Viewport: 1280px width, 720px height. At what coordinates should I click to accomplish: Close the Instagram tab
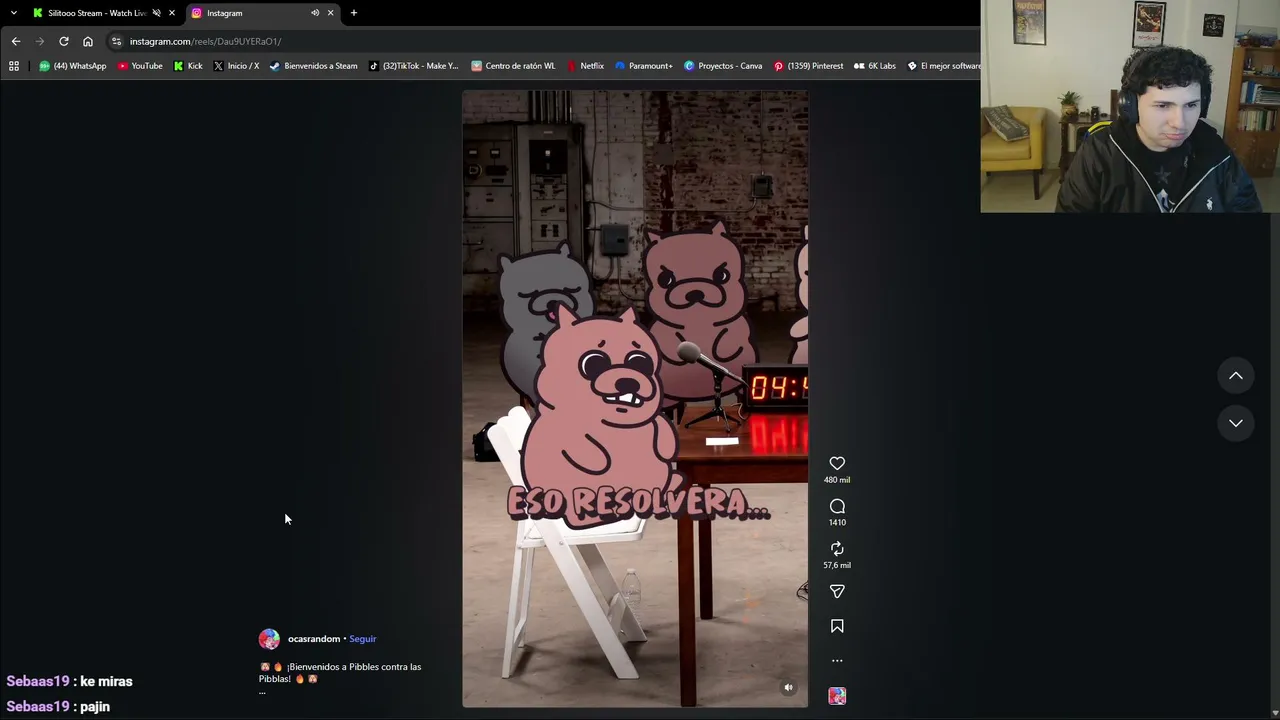331,13
